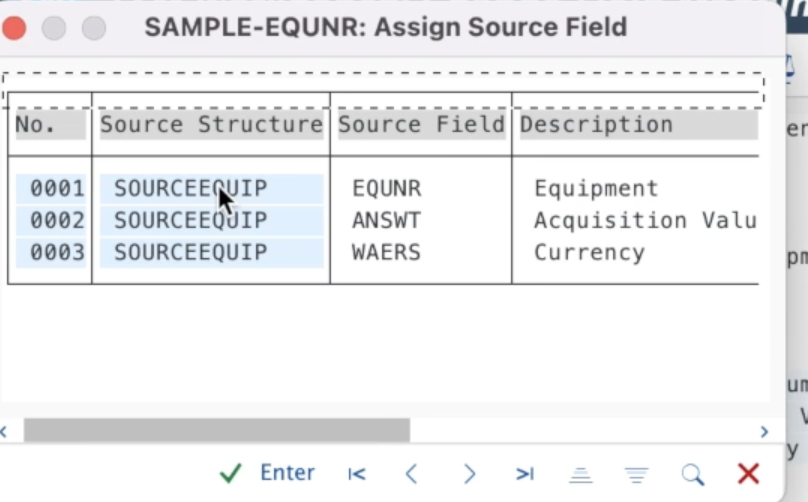Click the sort ascending icon
The width and height of the screenshot is (808, 502).
[x=581, y=474]
